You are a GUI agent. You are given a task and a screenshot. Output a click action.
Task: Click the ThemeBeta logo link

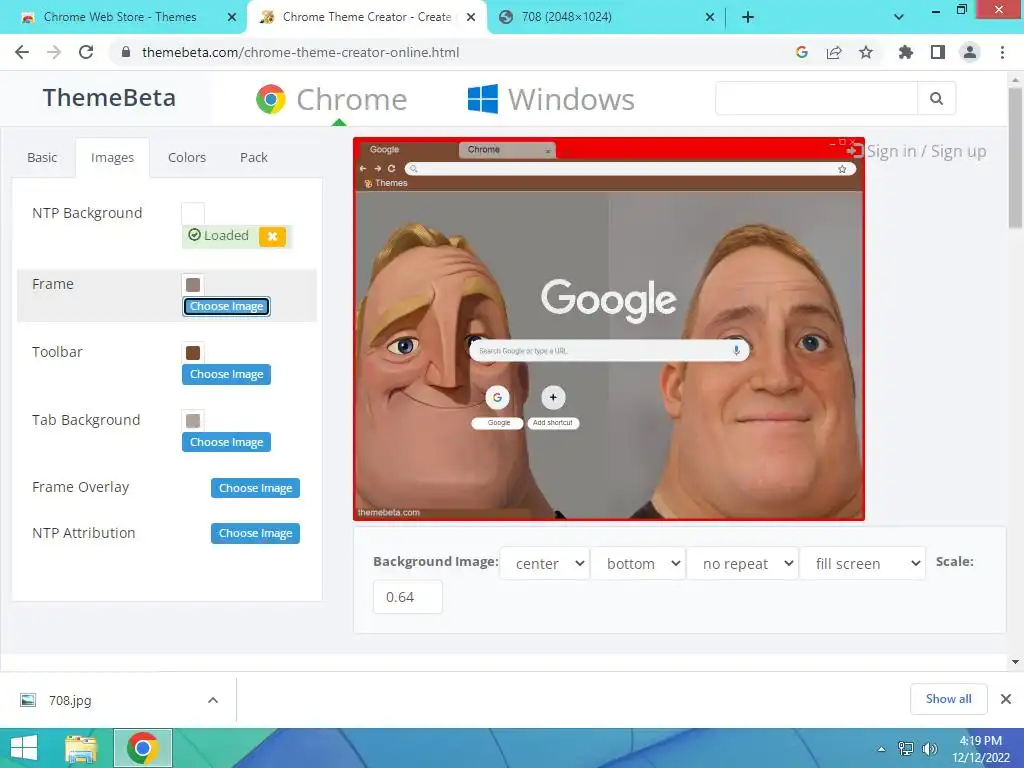pos(109,98)
